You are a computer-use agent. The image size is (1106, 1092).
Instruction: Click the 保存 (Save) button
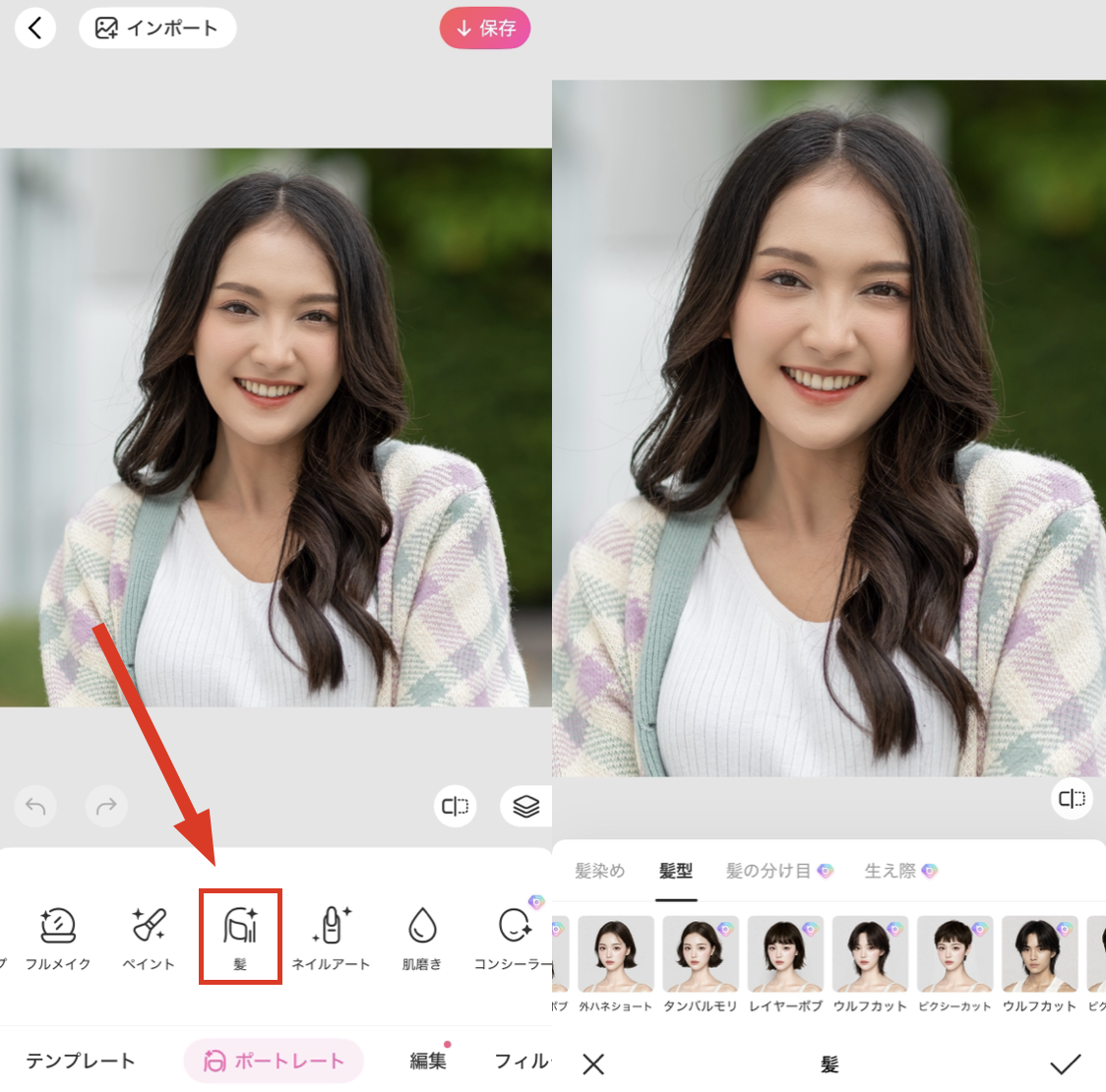(484, 28)
